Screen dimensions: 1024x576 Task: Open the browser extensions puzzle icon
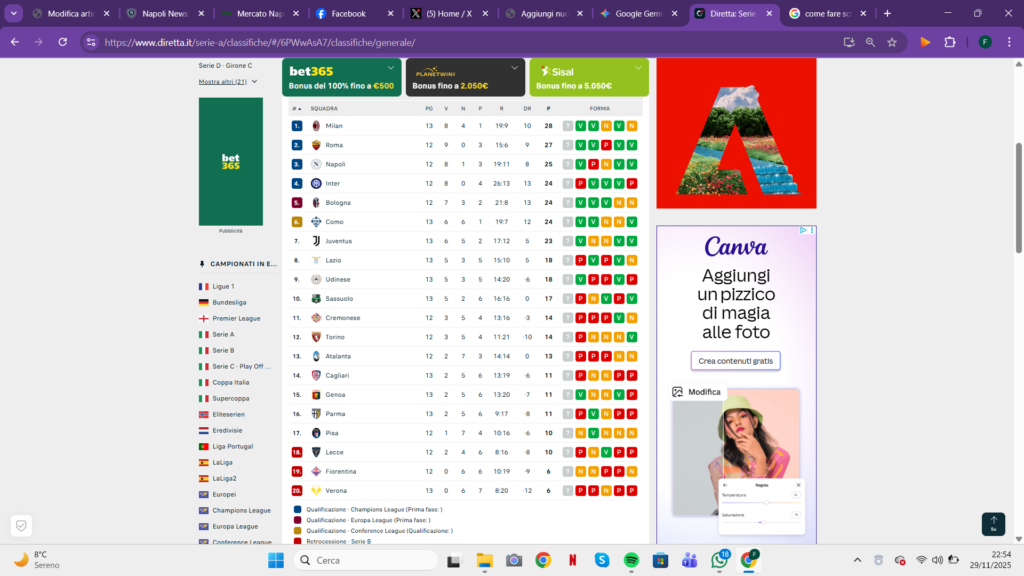click(950, 42)
